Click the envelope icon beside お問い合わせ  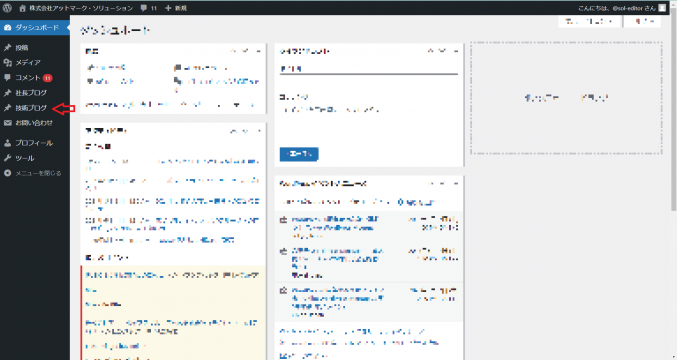[x=7, y=123]
